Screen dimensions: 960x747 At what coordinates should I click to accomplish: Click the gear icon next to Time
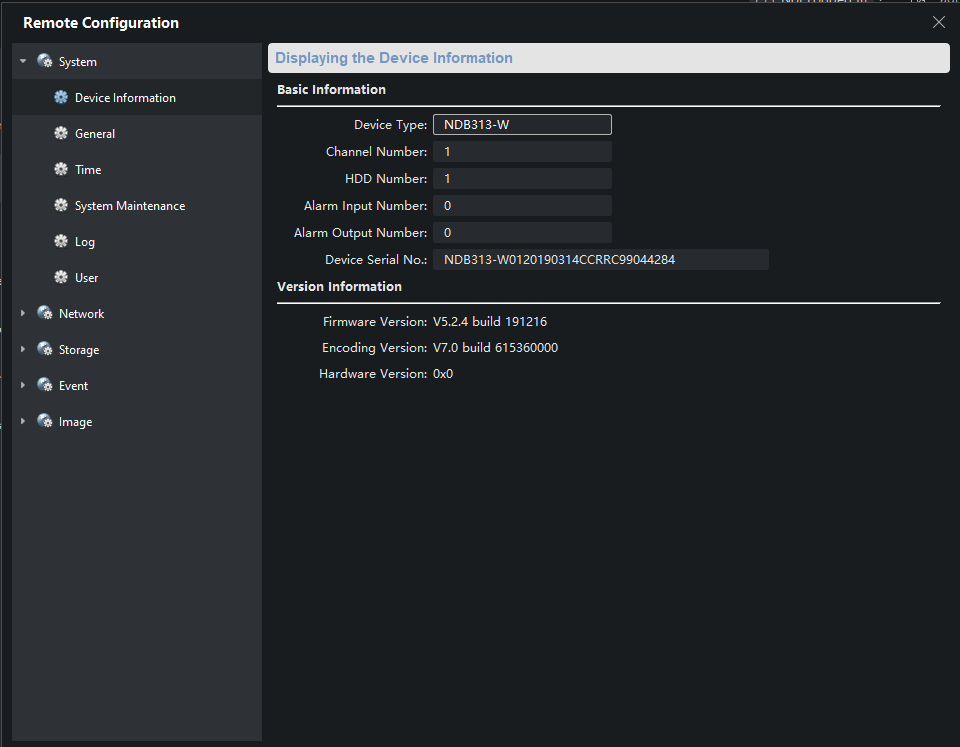[x=61, y=170]
